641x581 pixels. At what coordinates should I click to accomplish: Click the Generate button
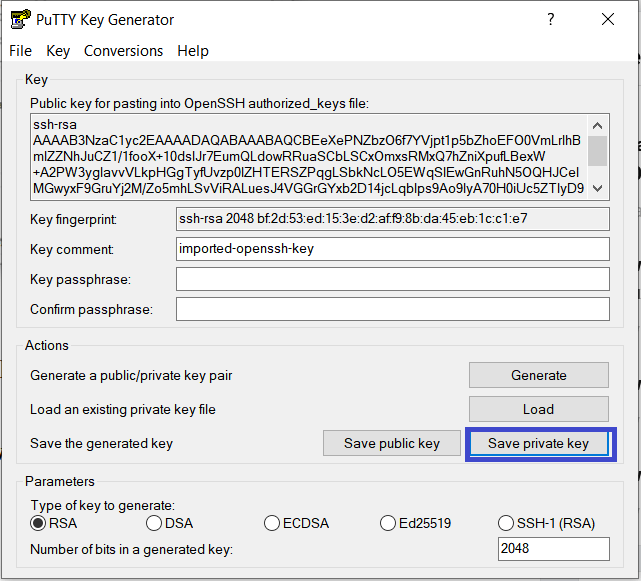(539, 375)
